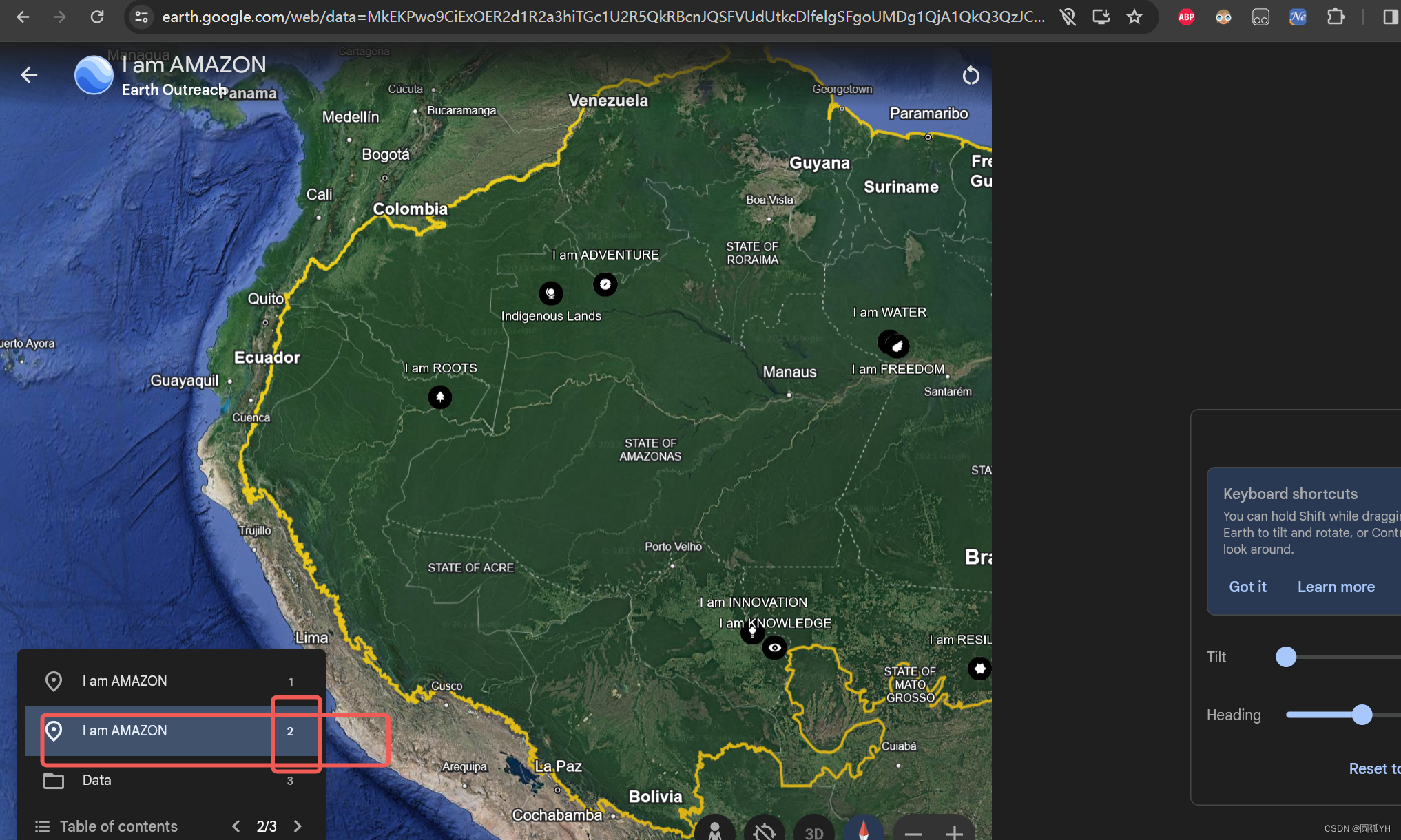
Task: Zoom out with the minus button
Action: 913,832
